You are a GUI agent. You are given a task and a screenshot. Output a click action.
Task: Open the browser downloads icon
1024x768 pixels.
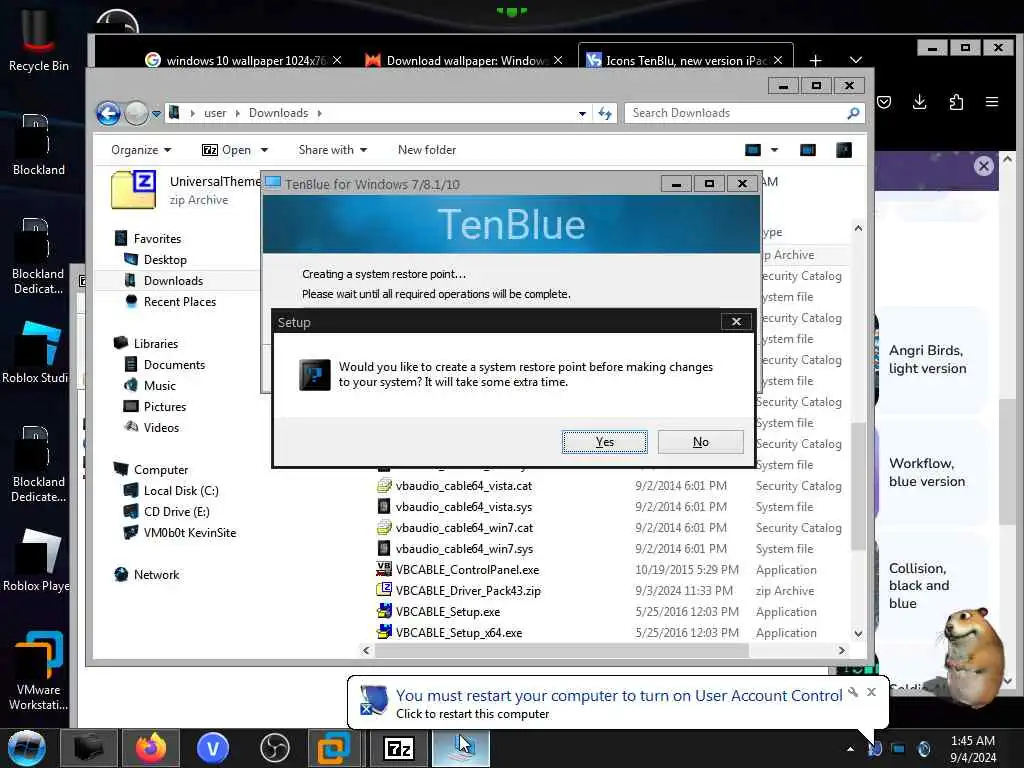tap(920, 102)
